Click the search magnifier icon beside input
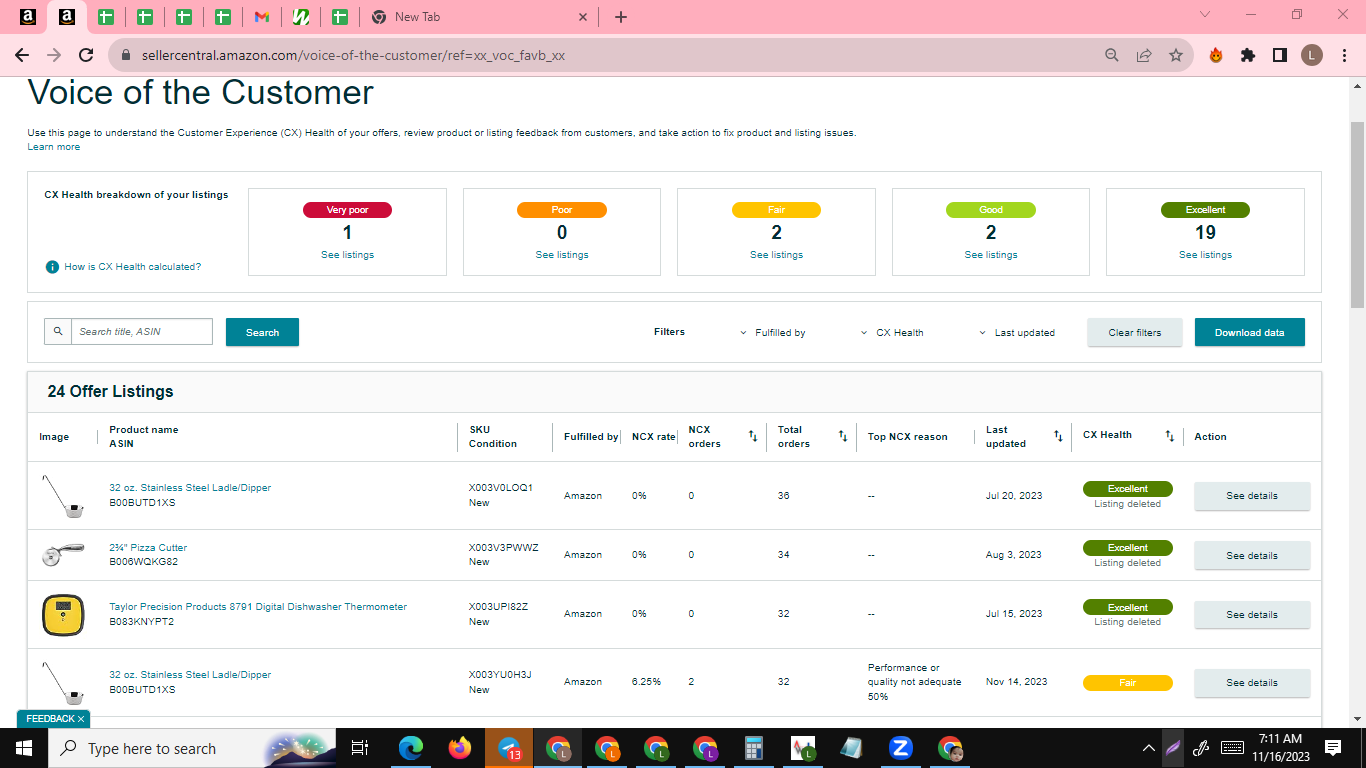This screenshot has height=768, width=1366. 58,331
